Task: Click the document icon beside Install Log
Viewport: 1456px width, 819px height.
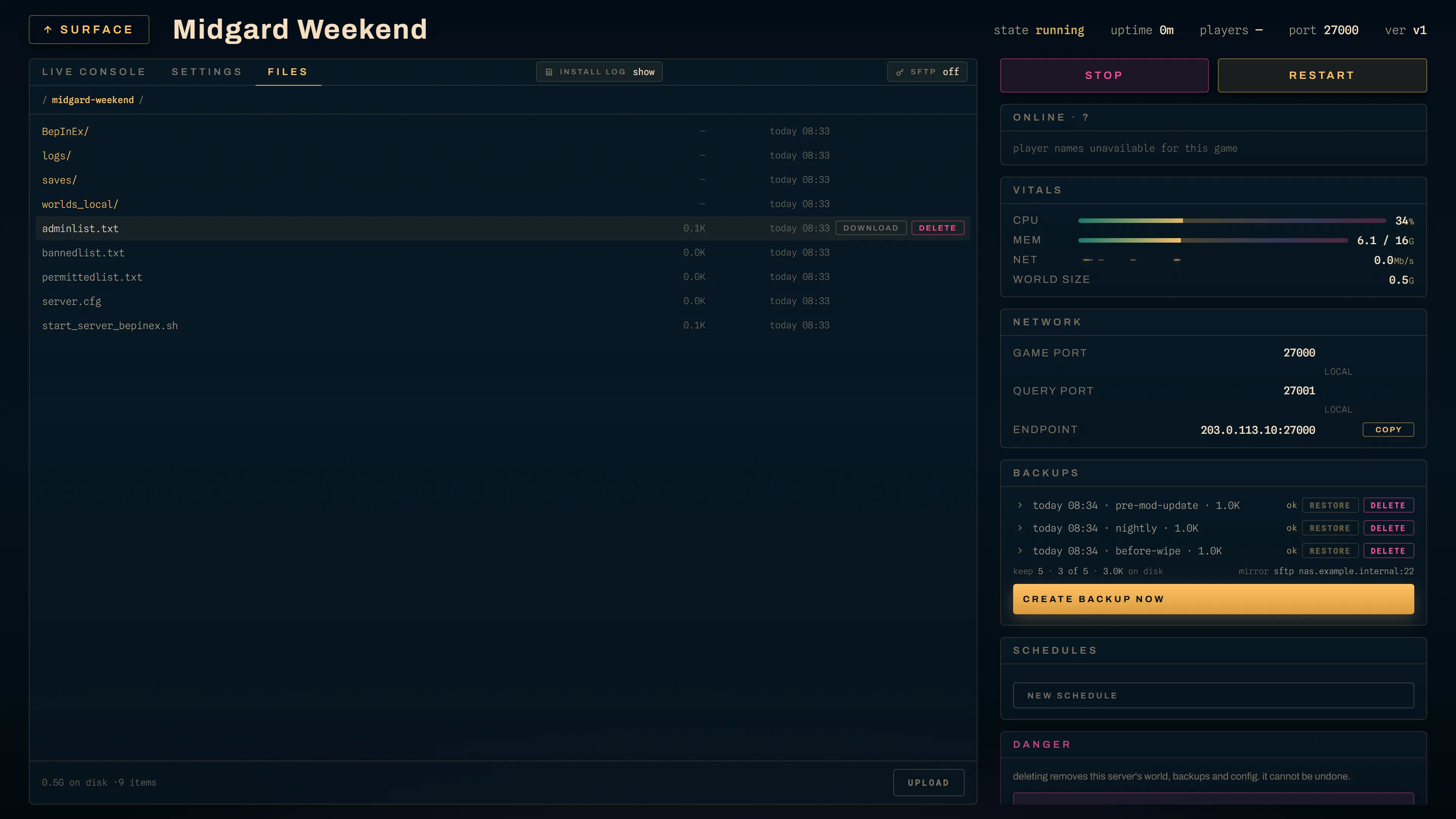Action: 549,72
